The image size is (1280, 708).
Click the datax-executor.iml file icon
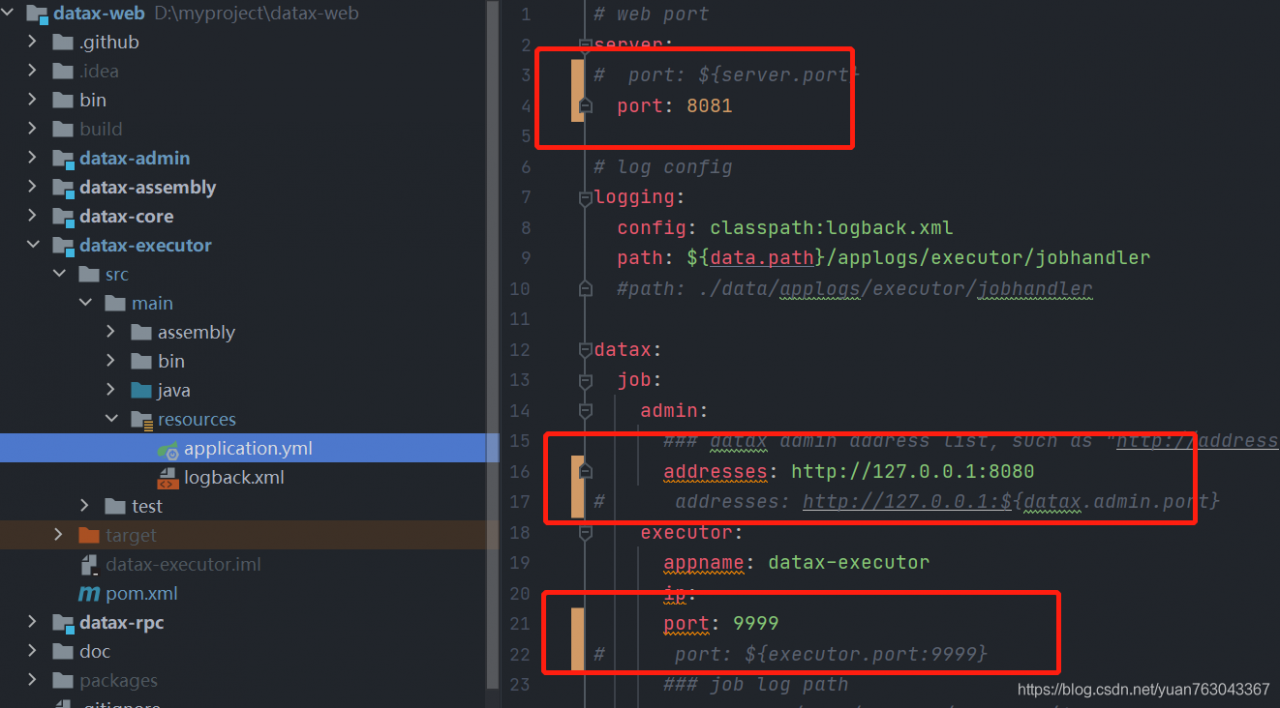pos(89,564)
